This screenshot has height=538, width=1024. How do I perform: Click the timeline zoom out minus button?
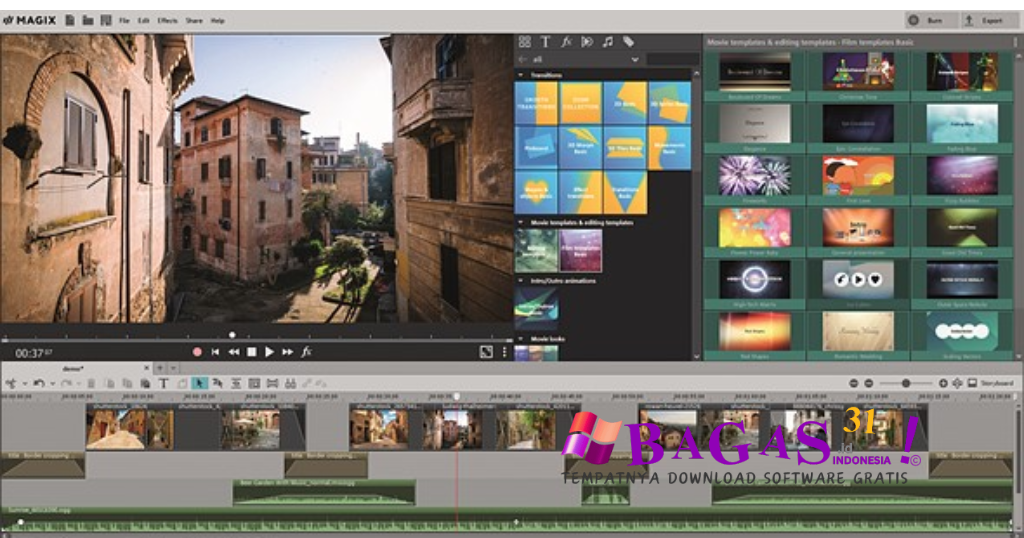pyautogui.click(x=869, y=383)
